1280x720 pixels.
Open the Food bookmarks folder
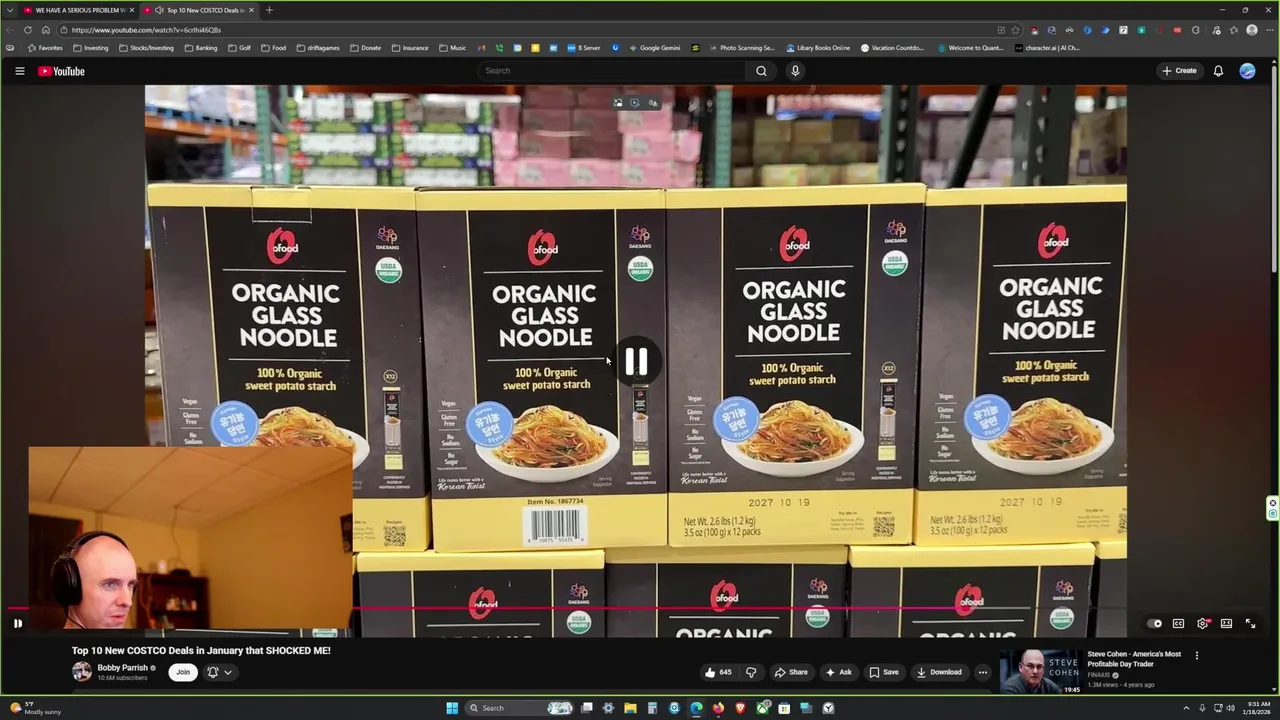(x=273, y=48)
